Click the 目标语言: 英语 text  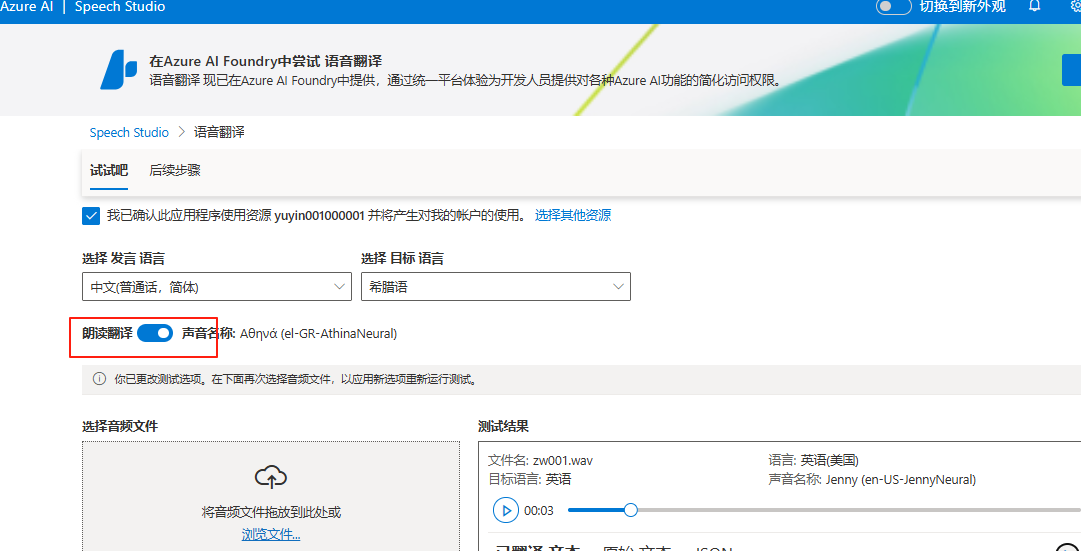tap(529, 479)
